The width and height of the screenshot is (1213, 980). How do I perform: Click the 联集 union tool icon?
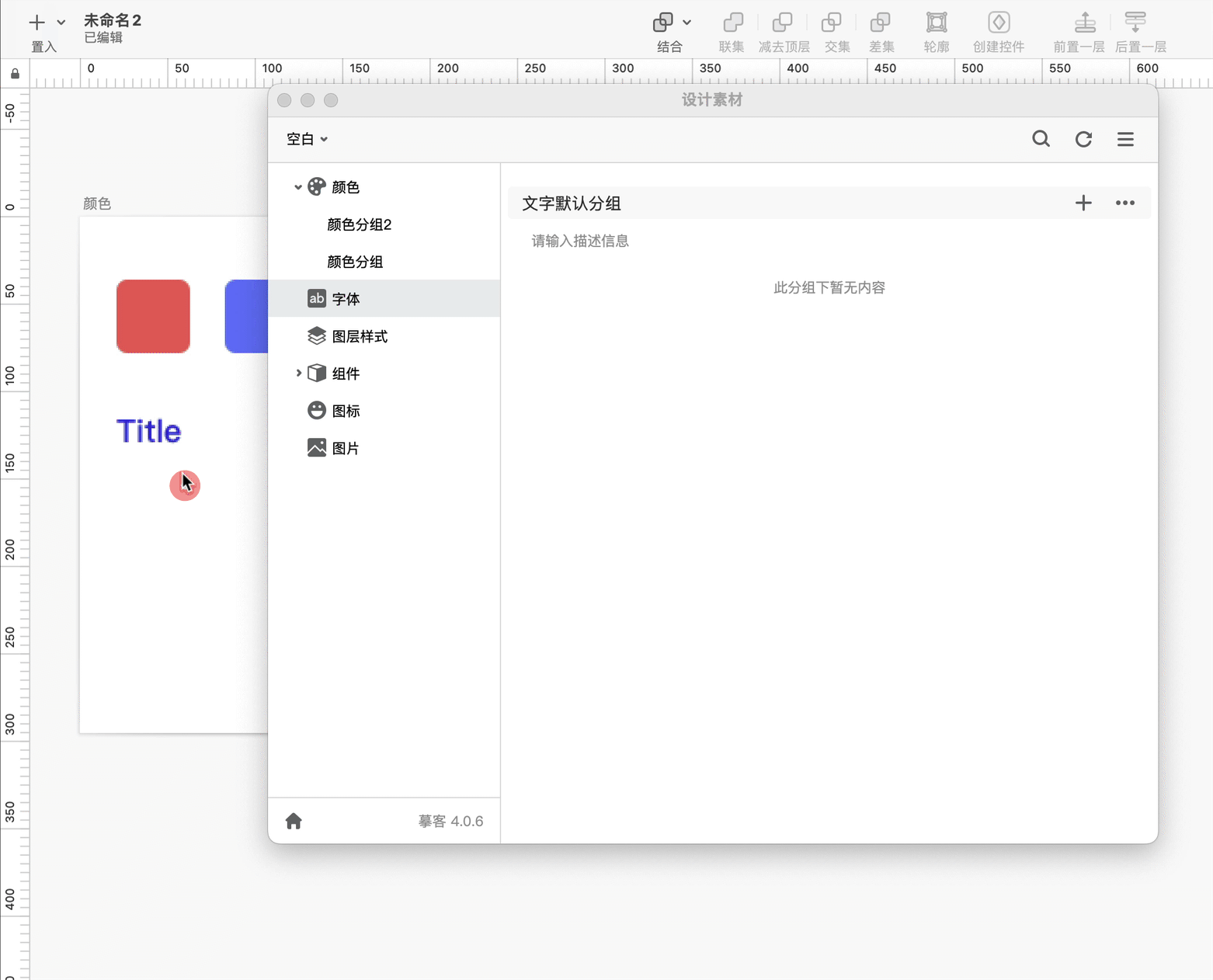click(x=732, y=23)
